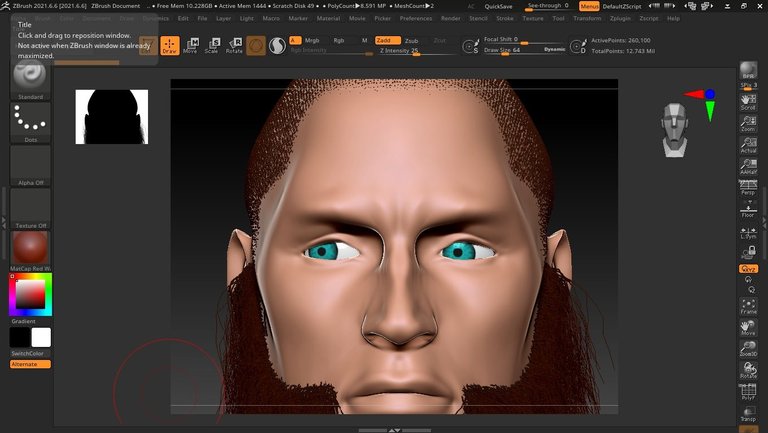
Task: Open the MatCap Red Wax material selector
Action: click(x=30, y=251)
